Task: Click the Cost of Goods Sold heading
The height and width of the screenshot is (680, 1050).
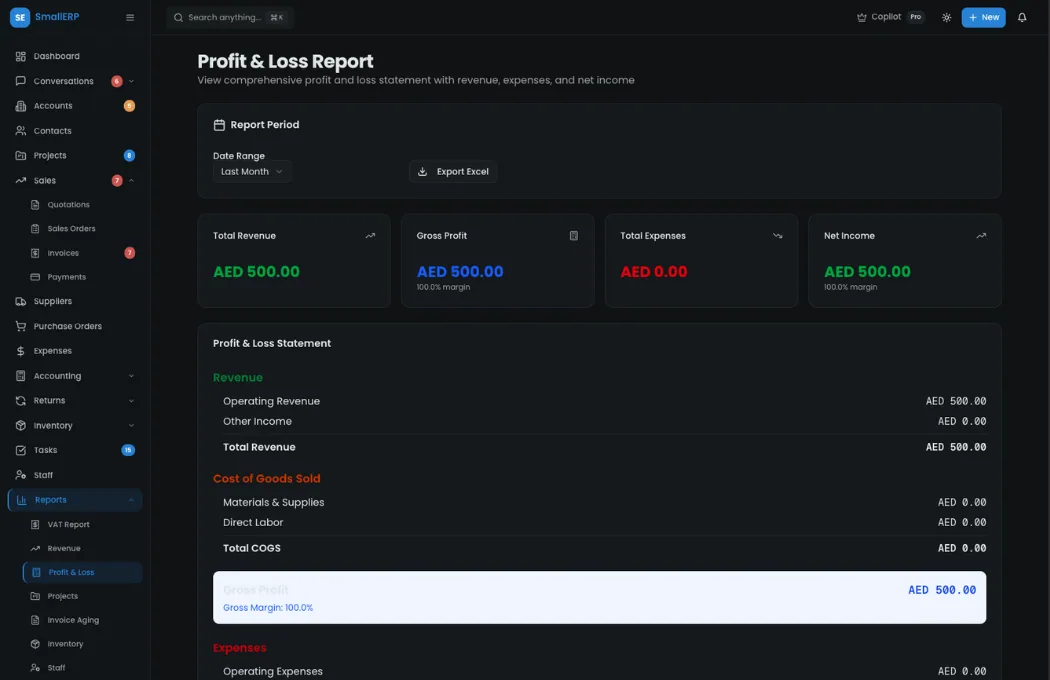Action: point(267,478)
